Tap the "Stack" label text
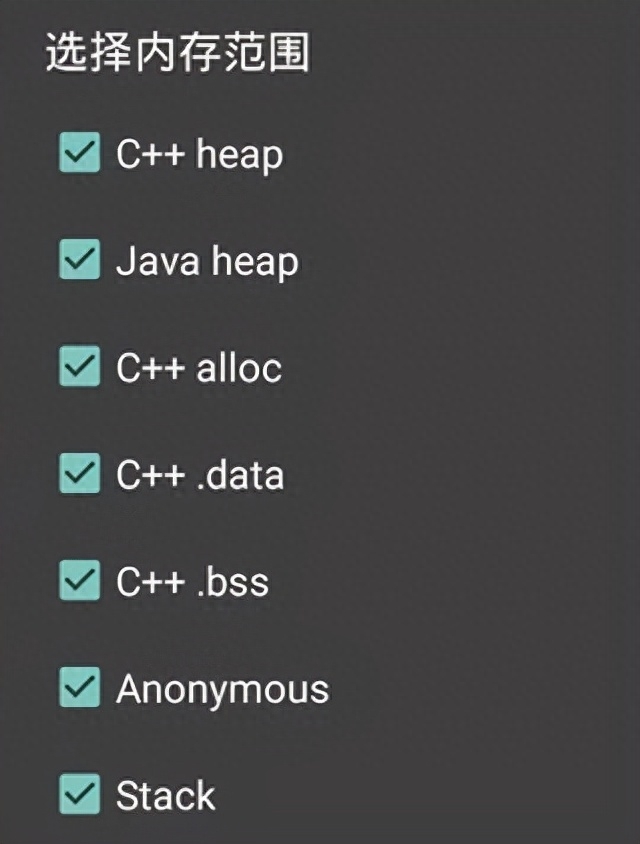This screenshot has height=844, width=640. coord(165,796)
